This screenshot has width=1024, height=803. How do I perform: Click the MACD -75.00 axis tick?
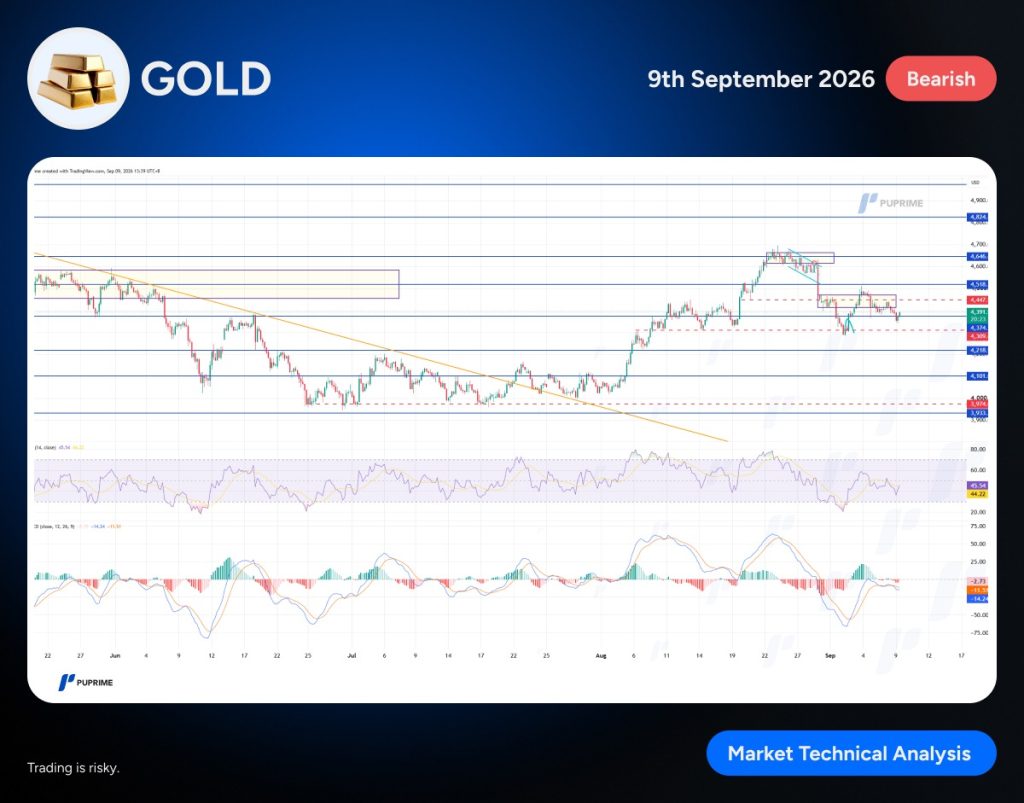tap(978, 633)
